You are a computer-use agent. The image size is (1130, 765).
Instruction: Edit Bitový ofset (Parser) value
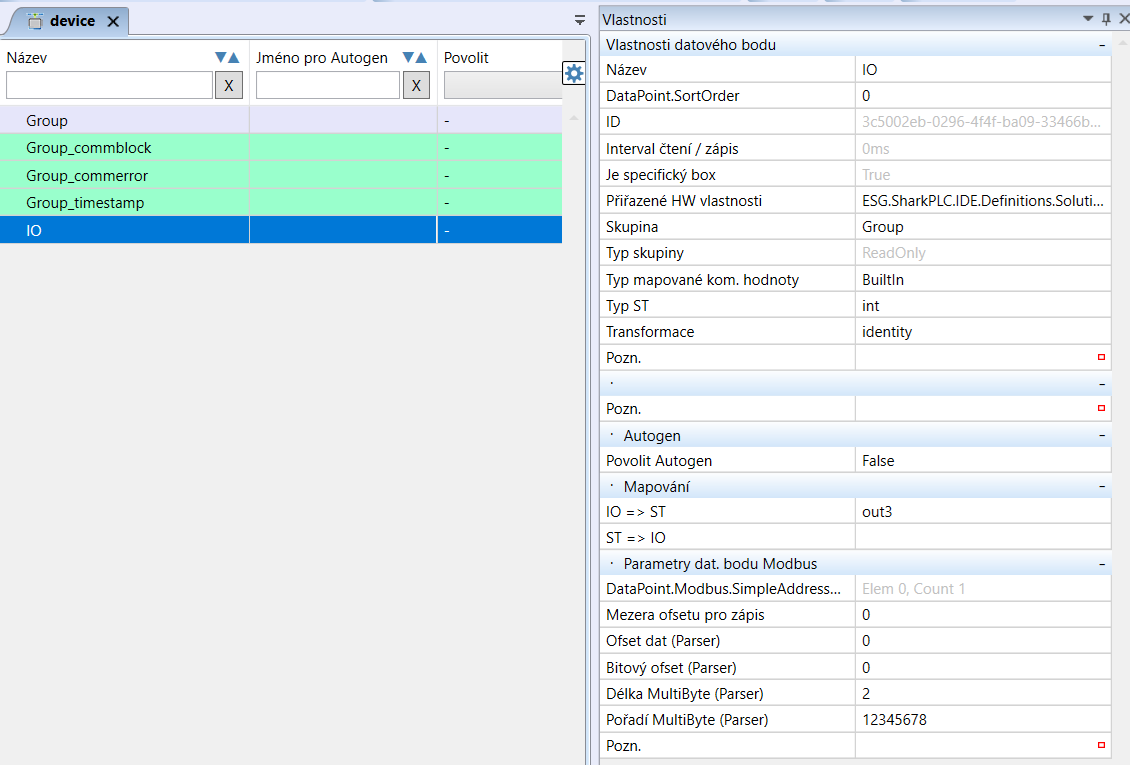(983, 668)
